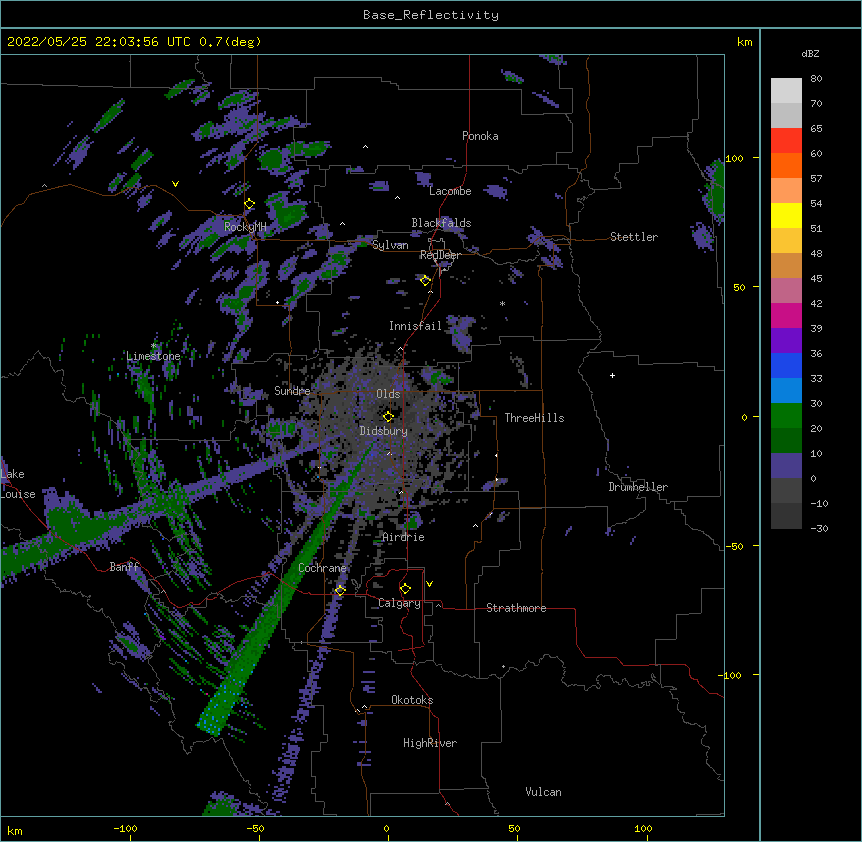
Task: Pick the red 65-60 dBZ legend swatch
Action: coord(786,140)
